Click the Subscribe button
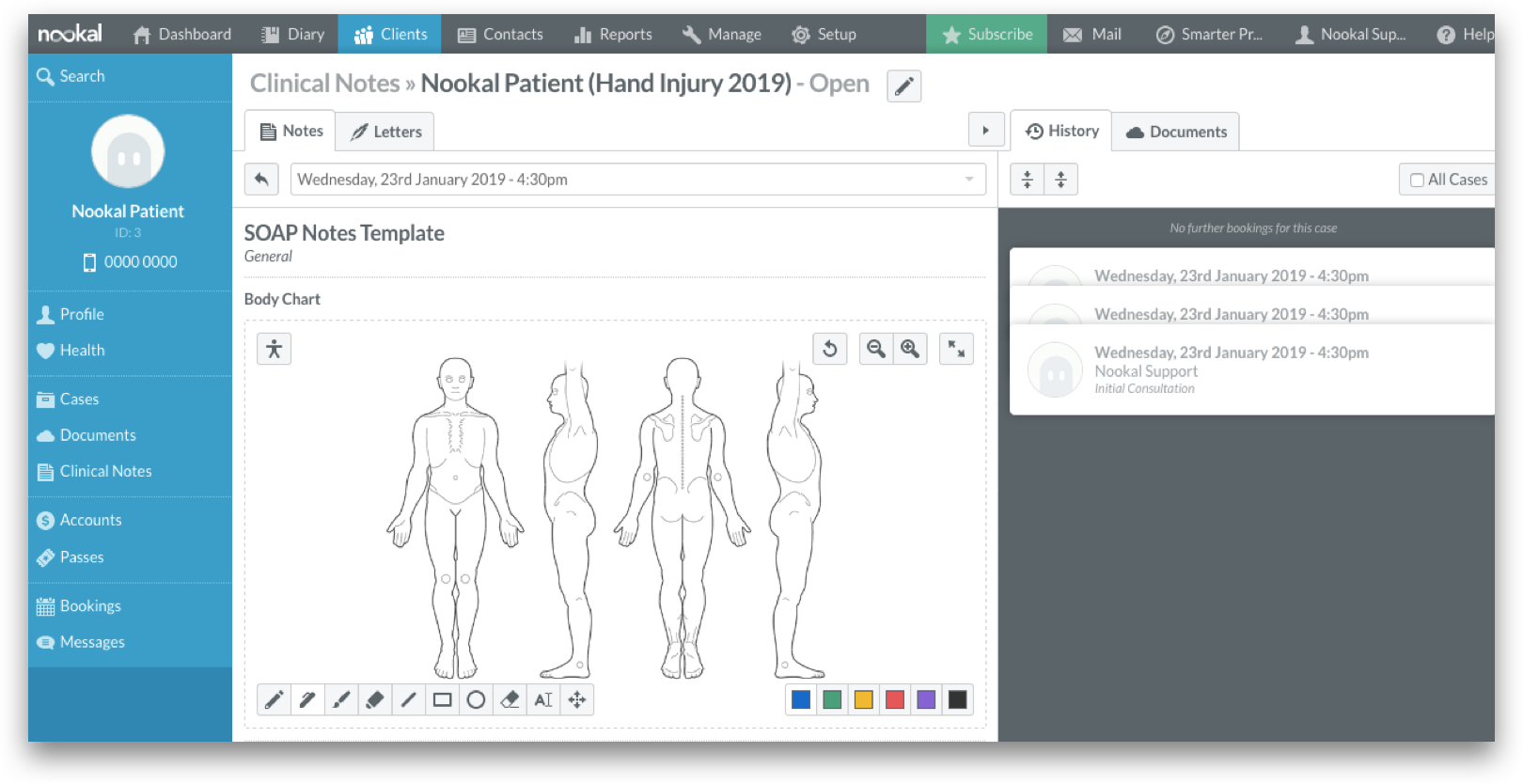This screenshot has width=1523, height=784. (x=987, y=34)
